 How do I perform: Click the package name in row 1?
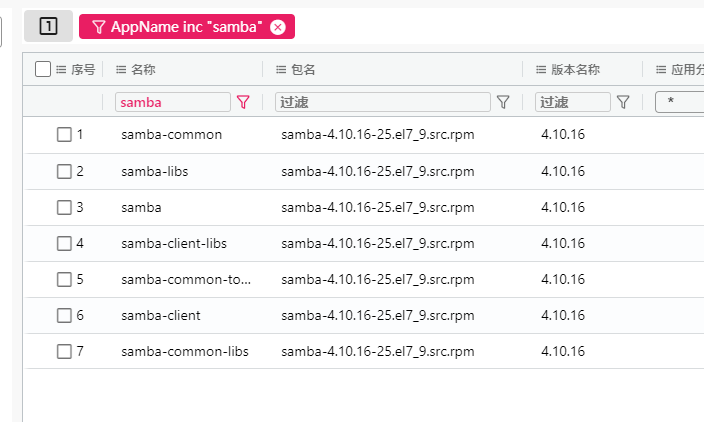pos(378,134)
